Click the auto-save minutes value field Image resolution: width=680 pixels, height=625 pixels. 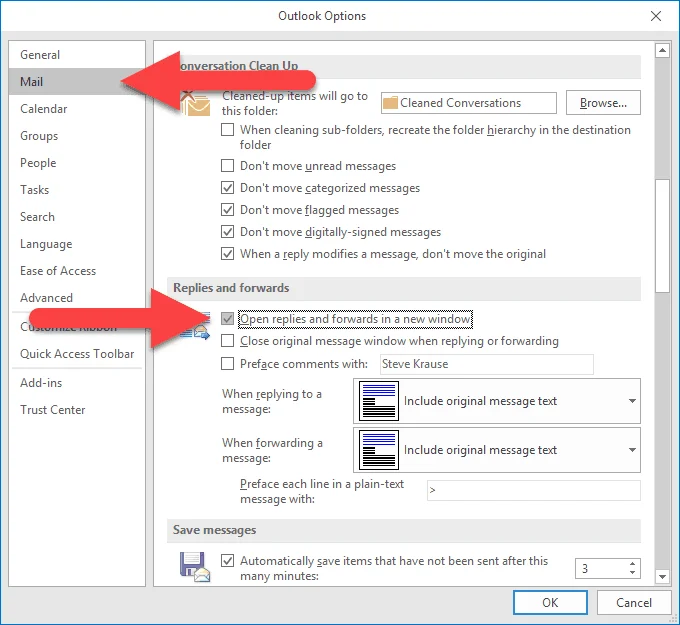click(601, 568)
